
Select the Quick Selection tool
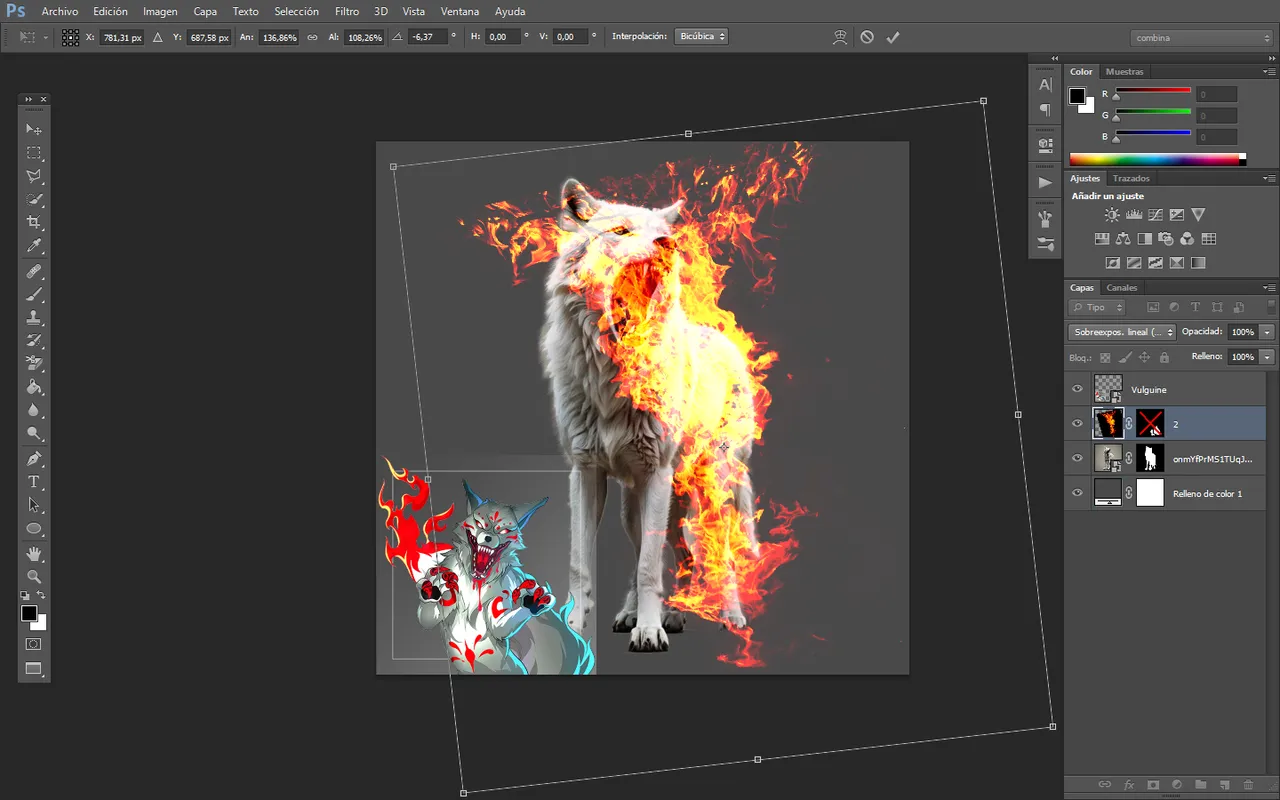(x=34, y=199)
